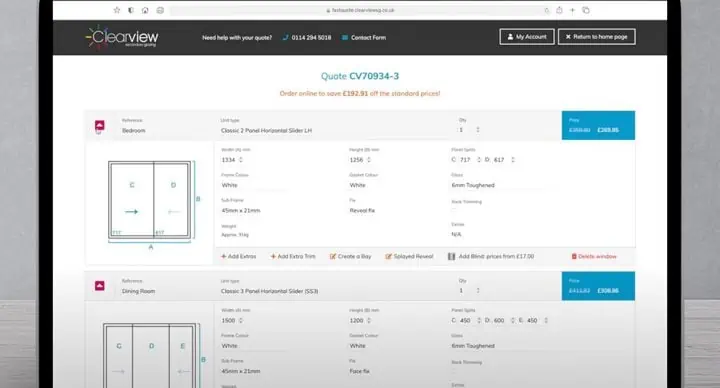
Task: Adjust the Bedroom quantity stepper
Action: pyautogui.click(x=478, y=130)
